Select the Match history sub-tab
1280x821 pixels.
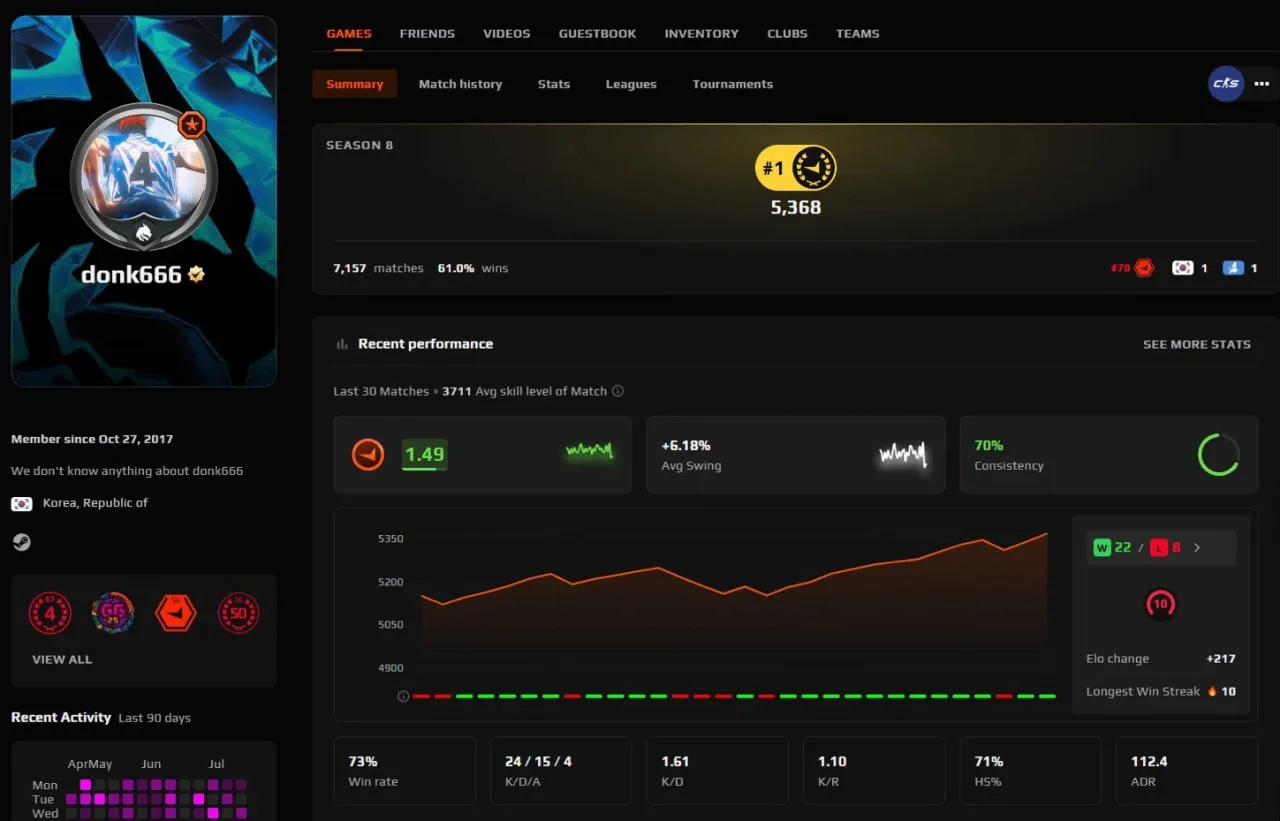460,84
